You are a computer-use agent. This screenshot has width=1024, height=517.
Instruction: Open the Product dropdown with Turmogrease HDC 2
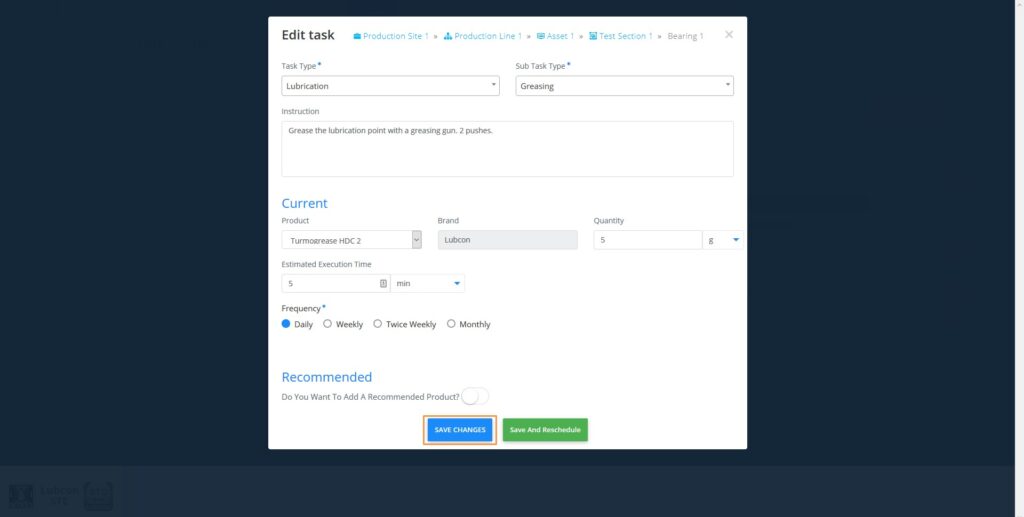[351, 239]
